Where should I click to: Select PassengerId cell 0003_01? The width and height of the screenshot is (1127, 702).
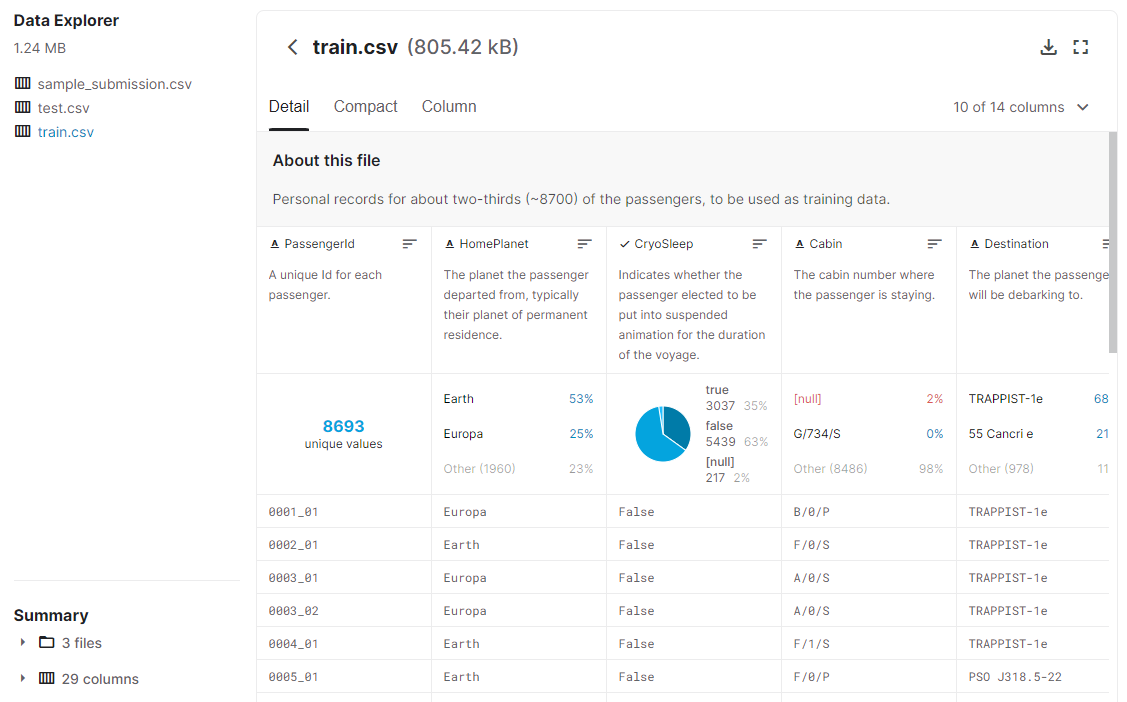[x=293, y=578]
